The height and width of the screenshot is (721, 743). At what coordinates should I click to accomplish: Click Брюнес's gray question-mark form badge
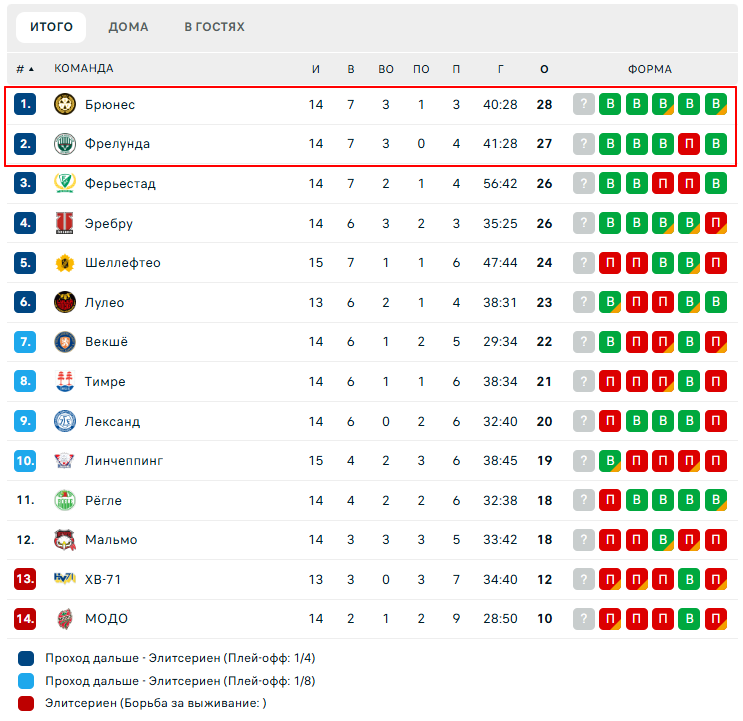click(584, 104)
